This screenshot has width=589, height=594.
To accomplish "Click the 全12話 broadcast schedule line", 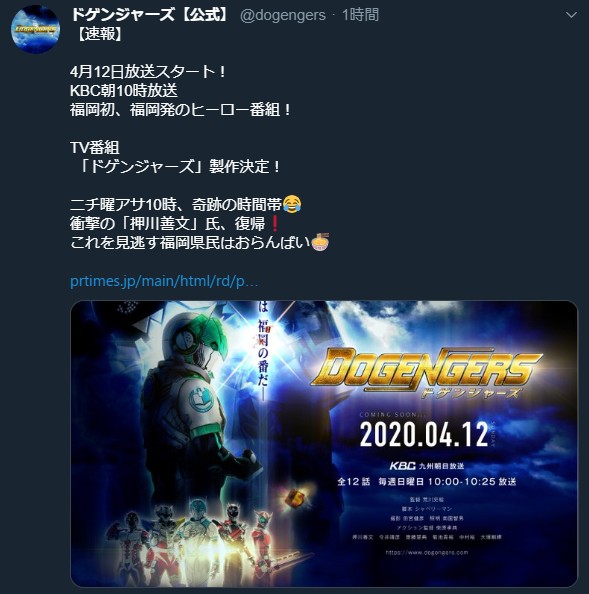I will click(427, 481).
